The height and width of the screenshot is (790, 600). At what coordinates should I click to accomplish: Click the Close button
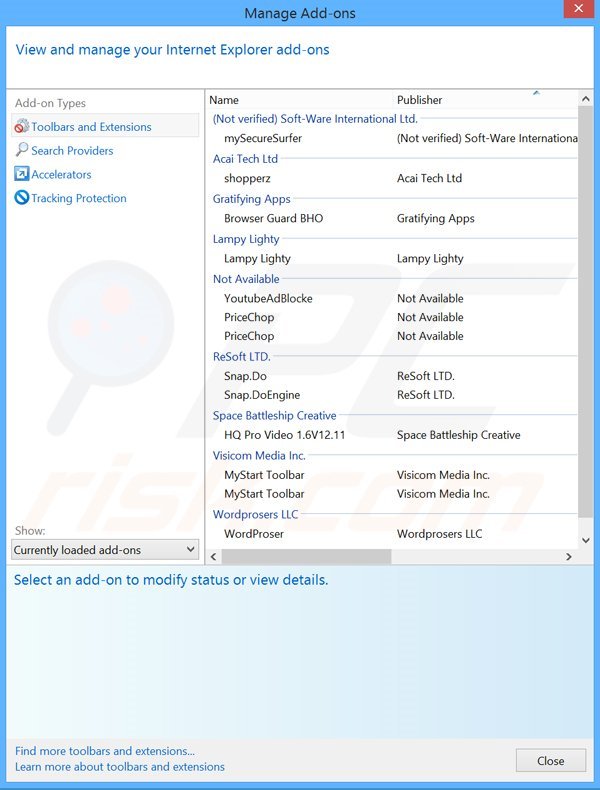coord(551,760)
